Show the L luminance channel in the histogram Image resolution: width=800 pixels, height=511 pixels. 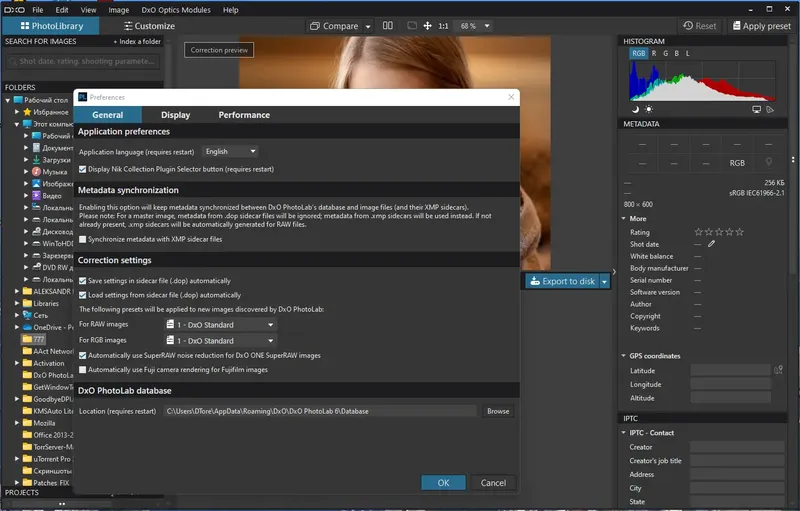688,53
